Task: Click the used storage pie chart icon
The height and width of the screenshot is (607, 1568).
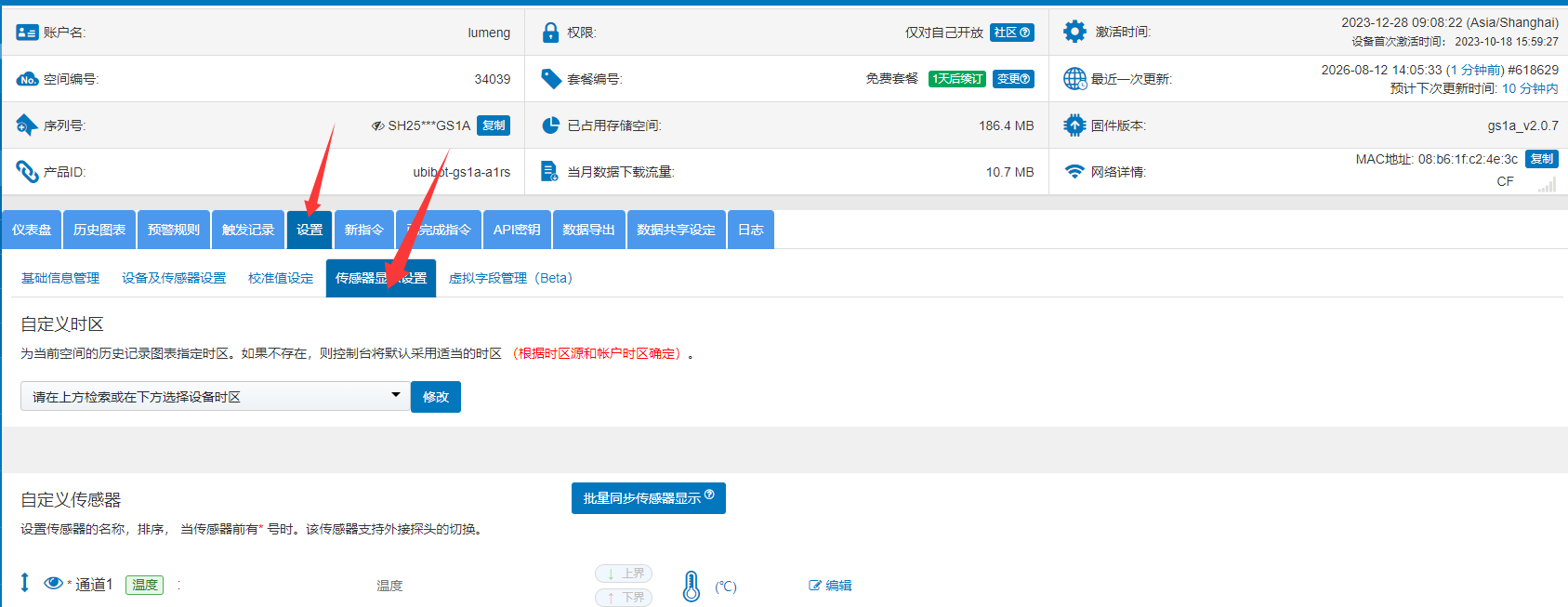Action: tap(551, 125)
